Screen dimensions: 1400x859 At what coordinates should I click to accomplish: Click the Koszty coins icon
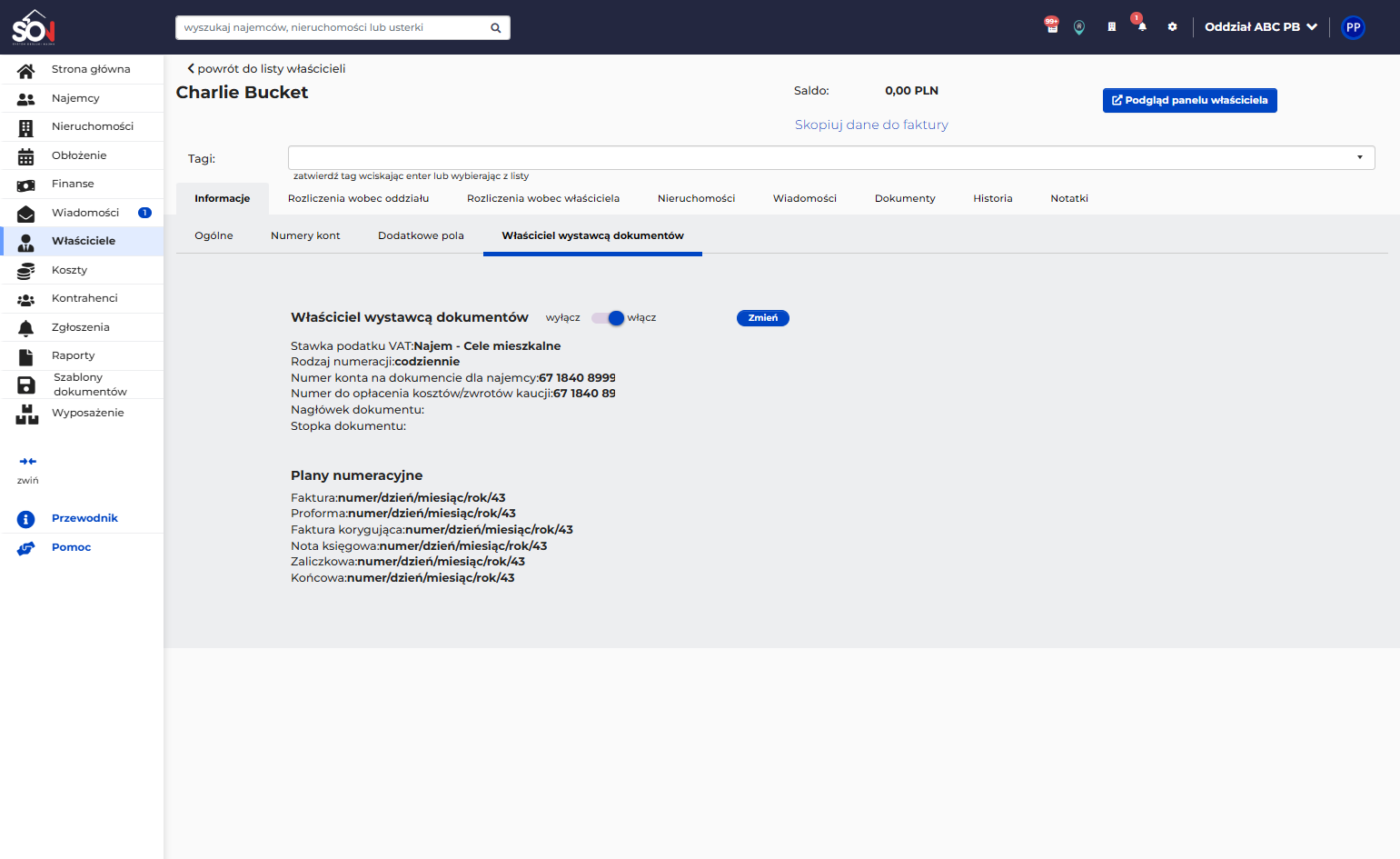point(26,271)
